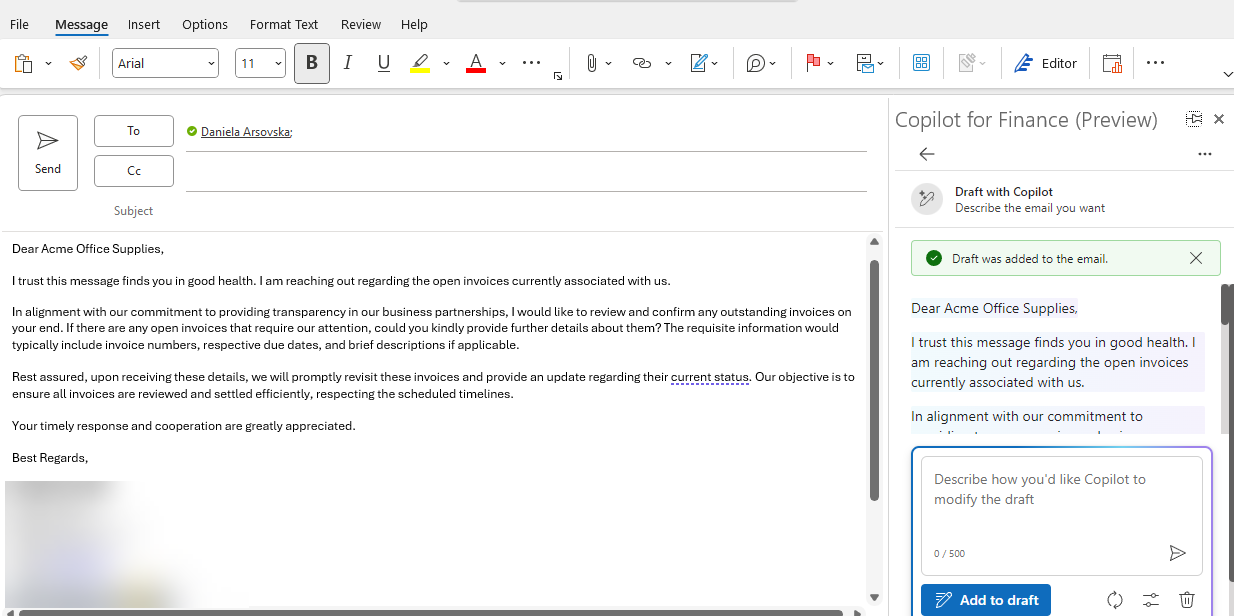Click the Cc recipients button
This screenshot has height=616, width=1234.
pos(134,171)
